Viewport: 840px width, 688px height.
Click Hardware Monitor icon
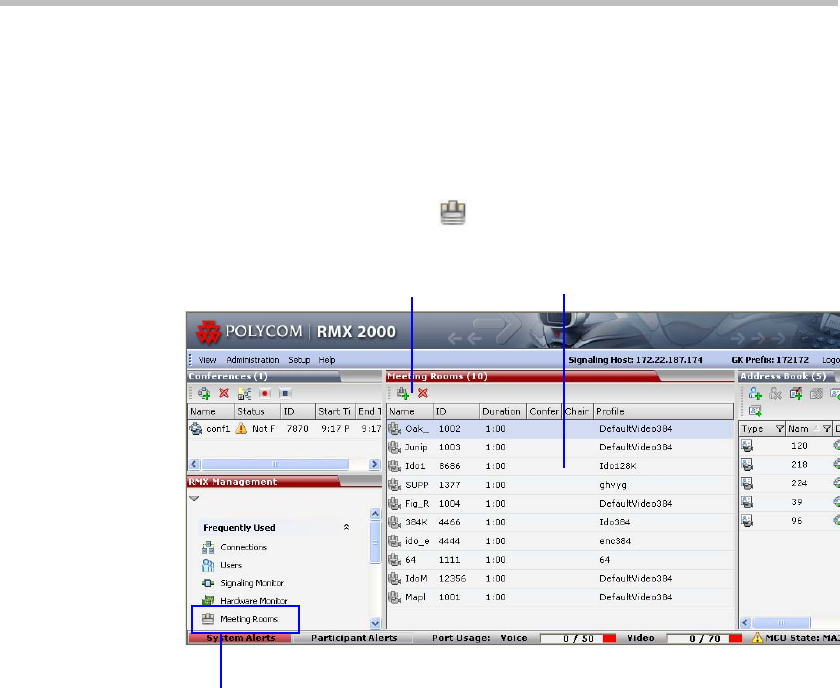click(x=208, y=601)
